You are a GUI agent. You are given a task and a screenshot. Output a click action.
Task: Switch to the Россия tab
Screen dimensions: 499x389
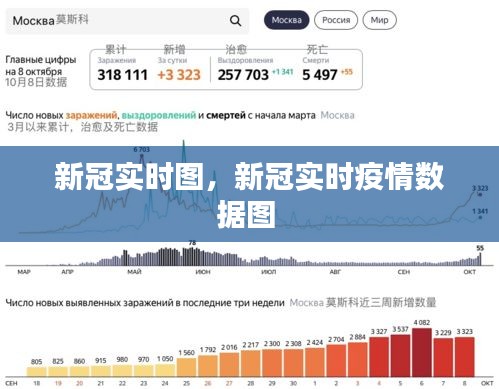coord(336,20)
